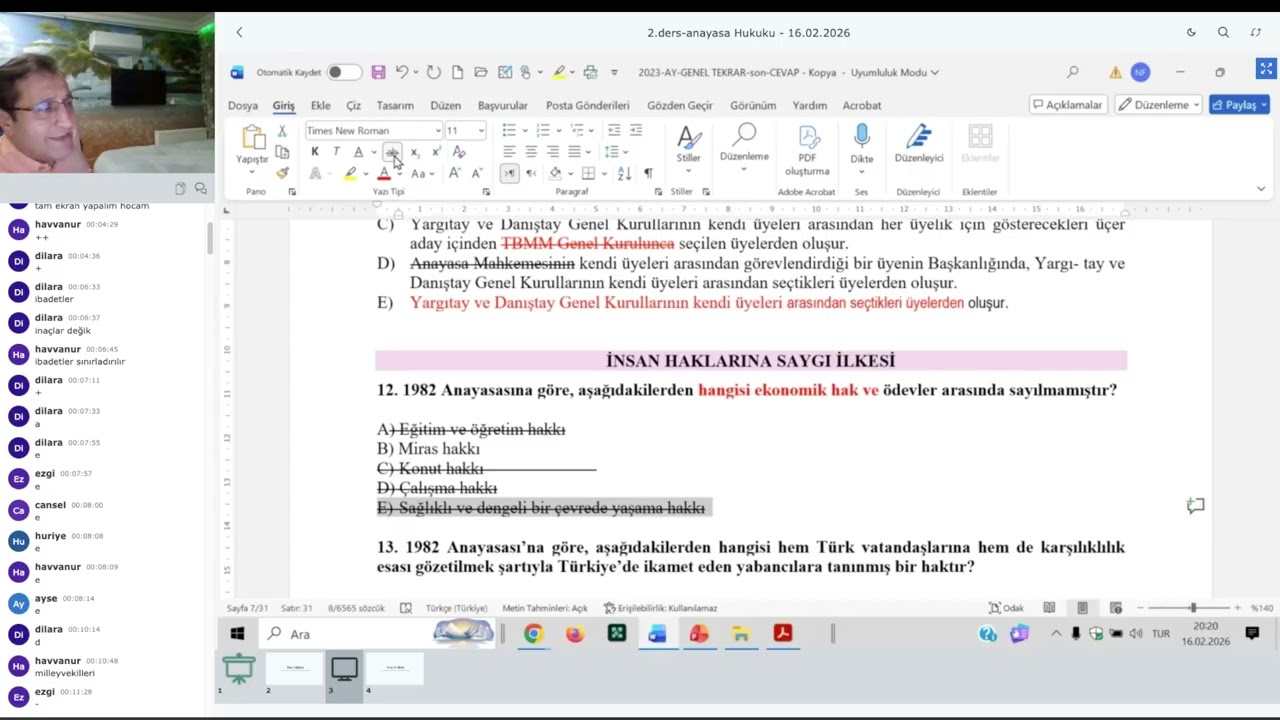This screenshot has width=1280, height=720.
Task: Apply Bold formatting with K button
Action: point(315,152)
